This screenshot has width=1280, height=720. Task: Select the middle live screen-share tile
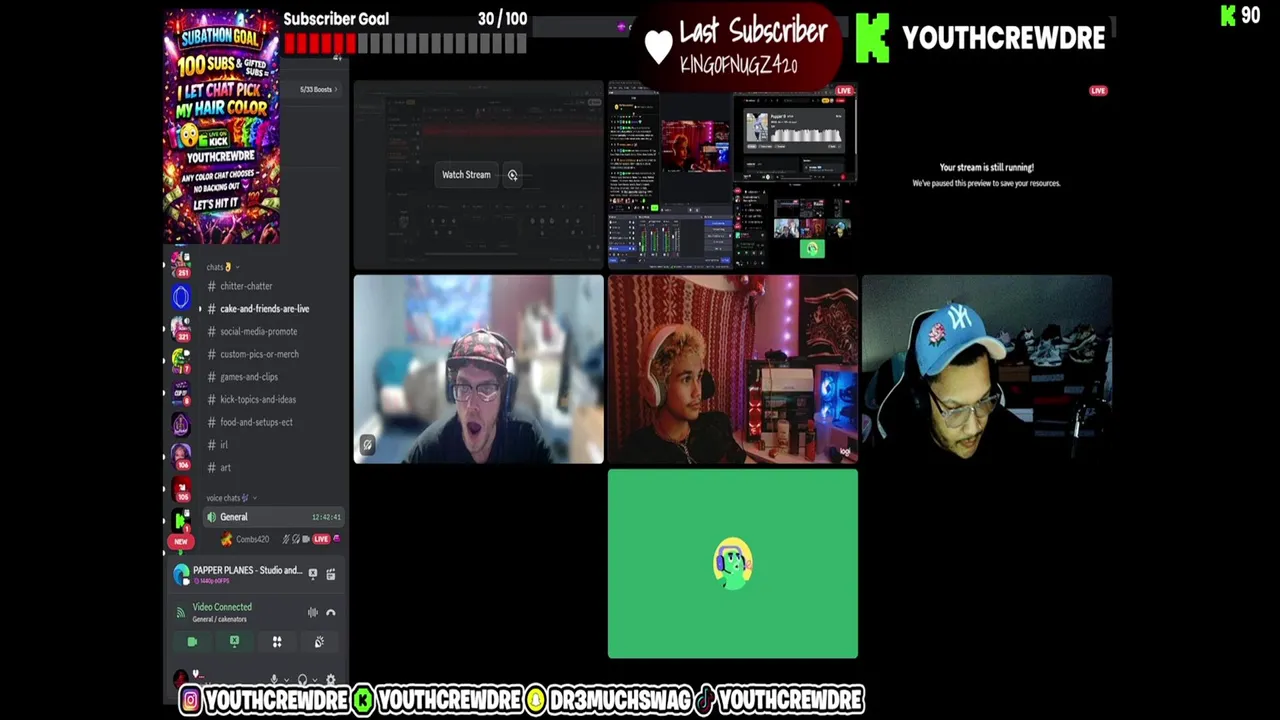click(732, 175)
